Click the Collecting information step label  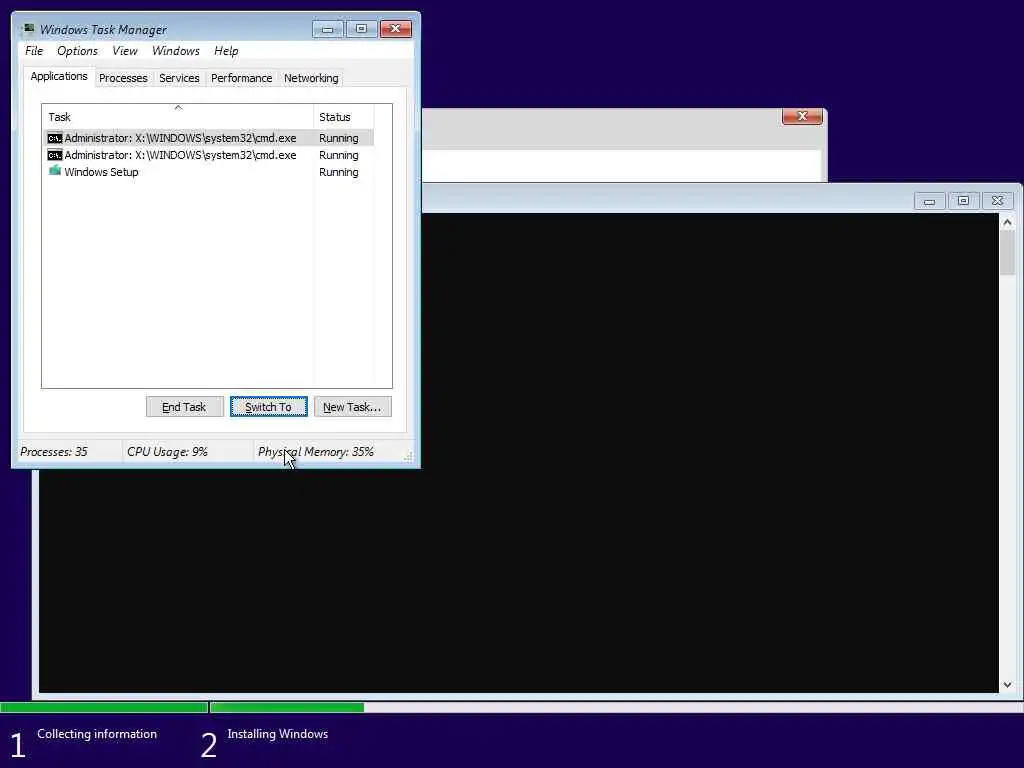tap(97, 734)
